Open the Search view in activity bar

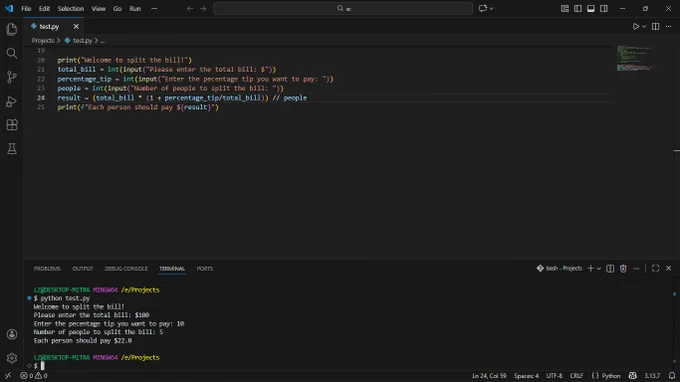(x=12, y=53)
